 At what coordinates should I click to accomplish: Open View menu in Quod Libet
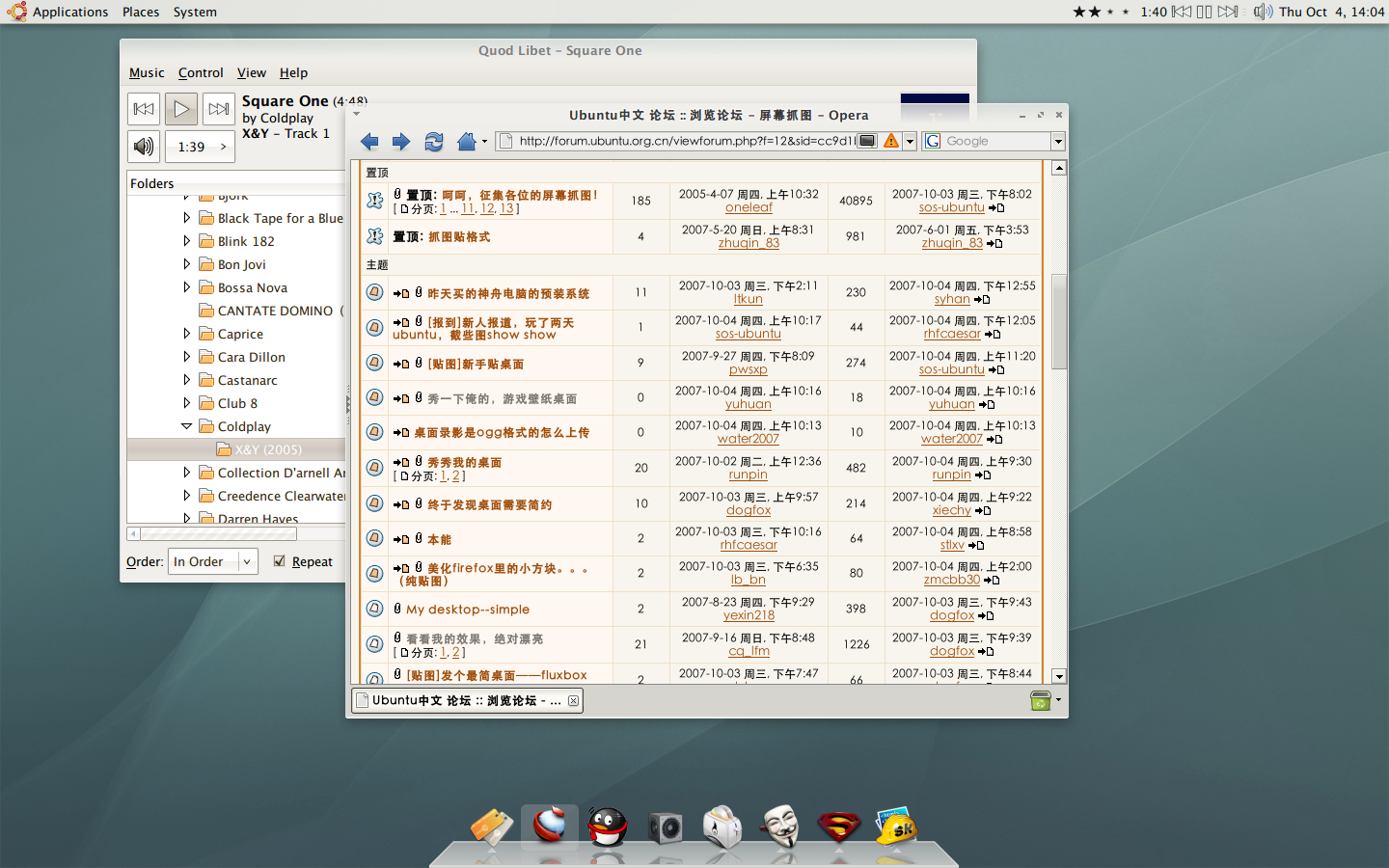[252, 72]
